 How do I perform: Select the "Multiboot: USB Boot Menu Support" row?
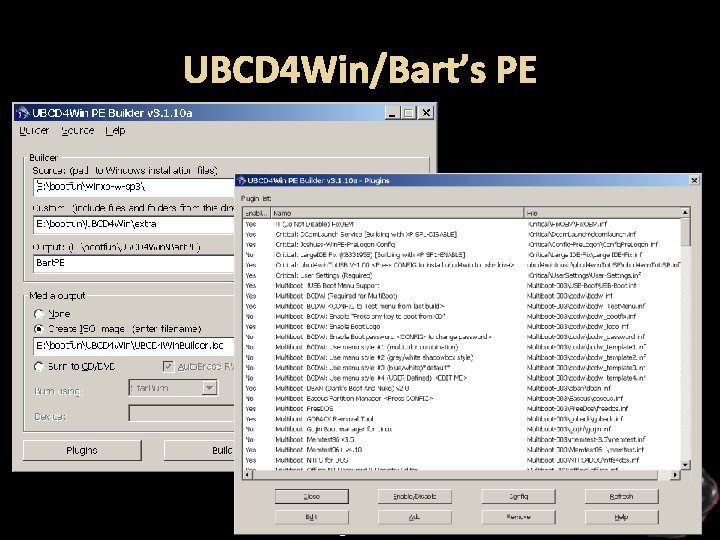(461, 286)
